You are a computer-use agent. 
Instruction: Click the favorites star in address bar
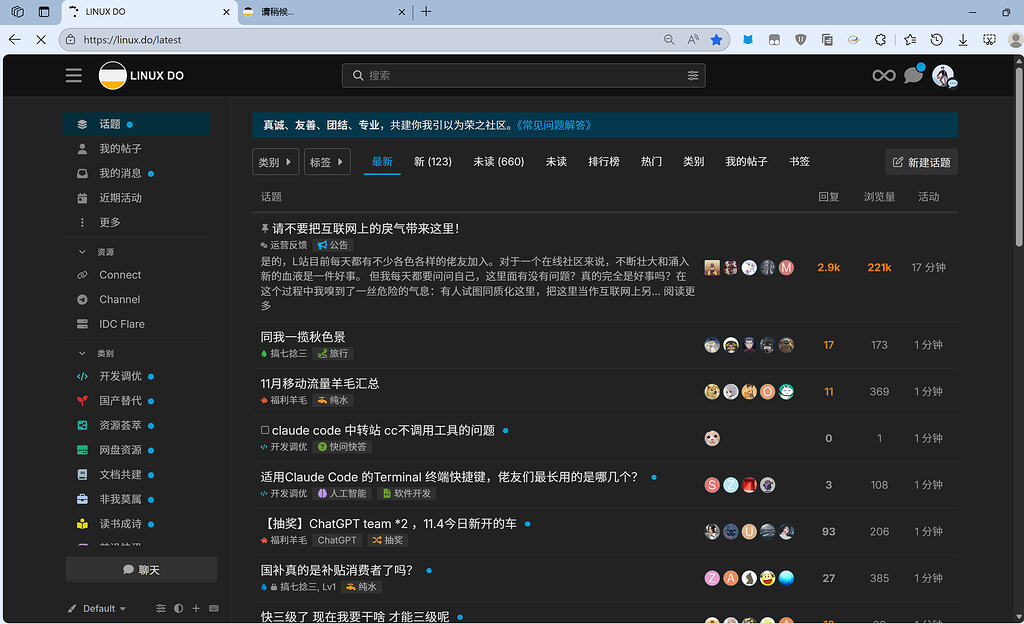pos(716,40)
